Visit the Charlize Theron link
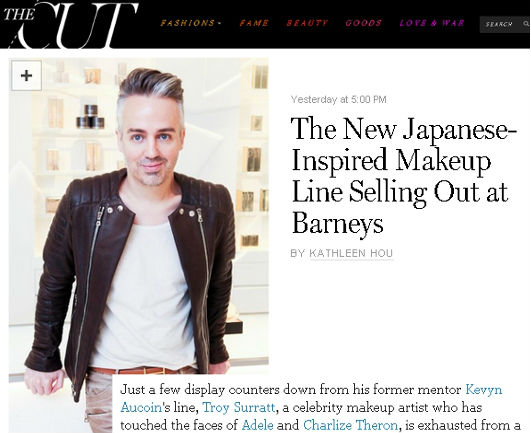Image resolution: width=531 pixels, height=433 pixels. (350, 425)
